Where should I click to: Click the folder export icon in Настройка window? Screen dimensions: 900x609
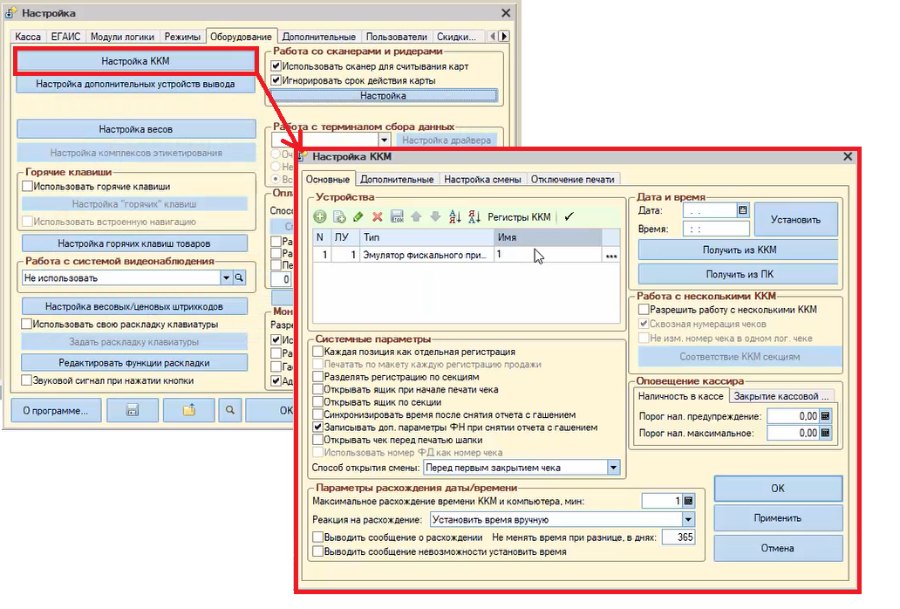189,410
